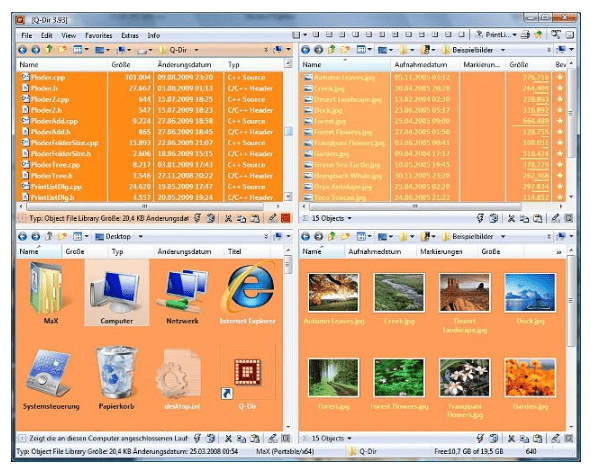The height and width of the screenshot is (472, 591).
Task: Click globe icon in upper Beispielbilder statusbar
Action: (x=494, y=218)
